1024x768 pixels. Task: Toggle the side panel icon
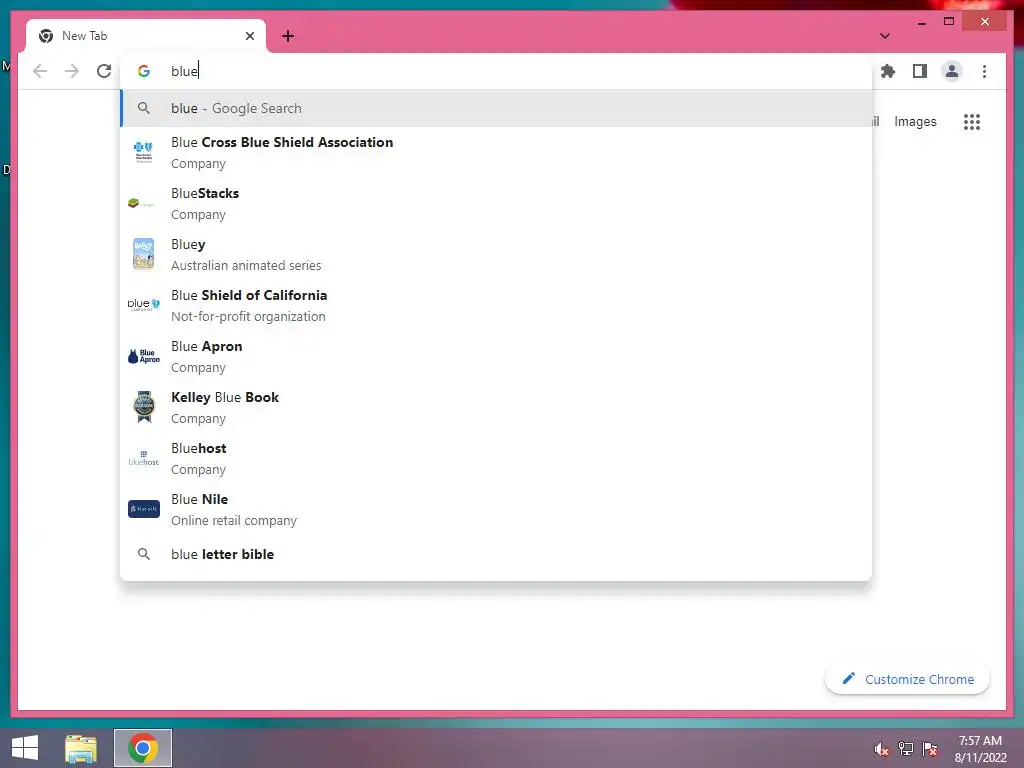pyautogui.click(x=920, y=71)
